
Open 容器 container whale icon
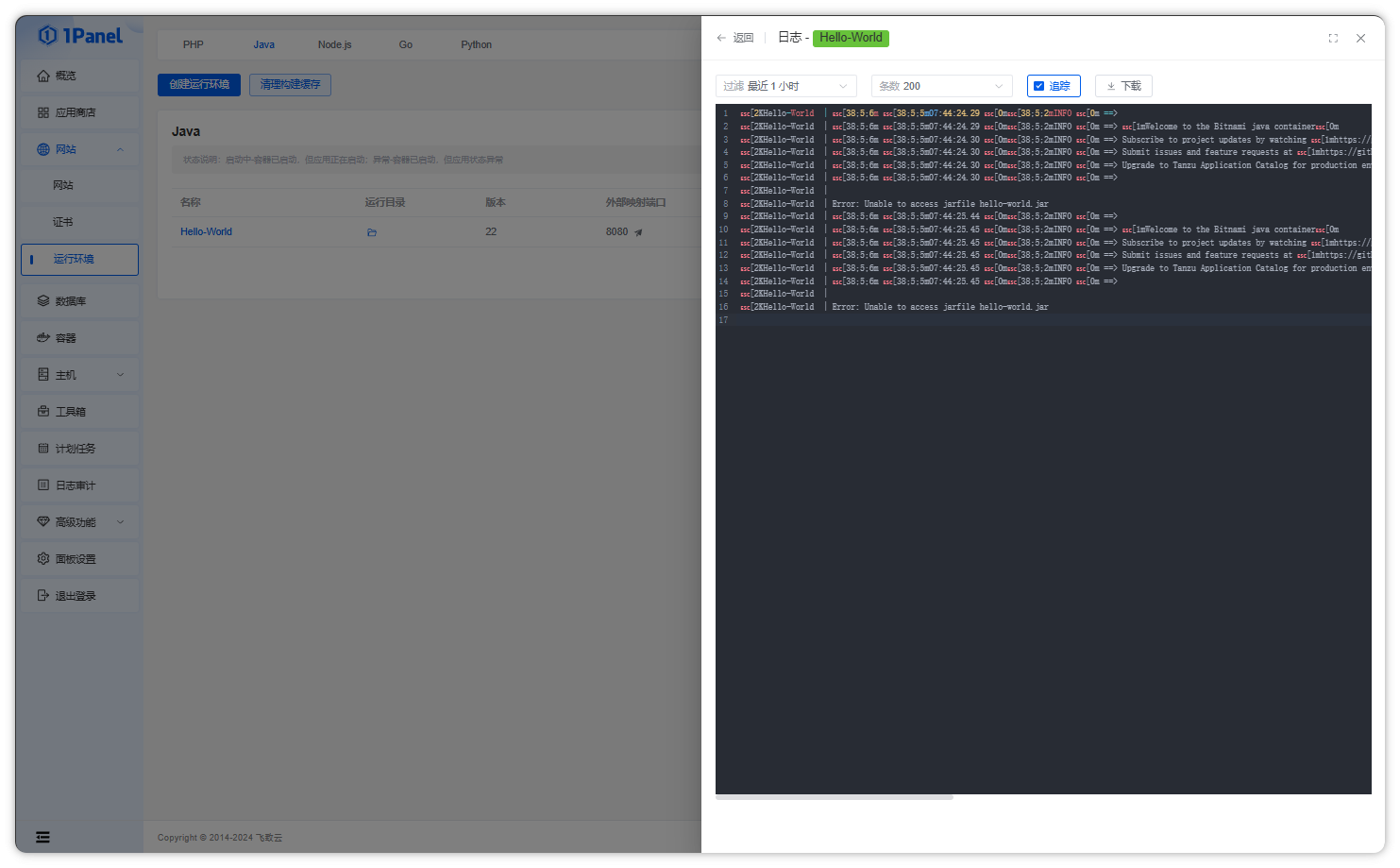pyautogui.click(x=43, y=338)
